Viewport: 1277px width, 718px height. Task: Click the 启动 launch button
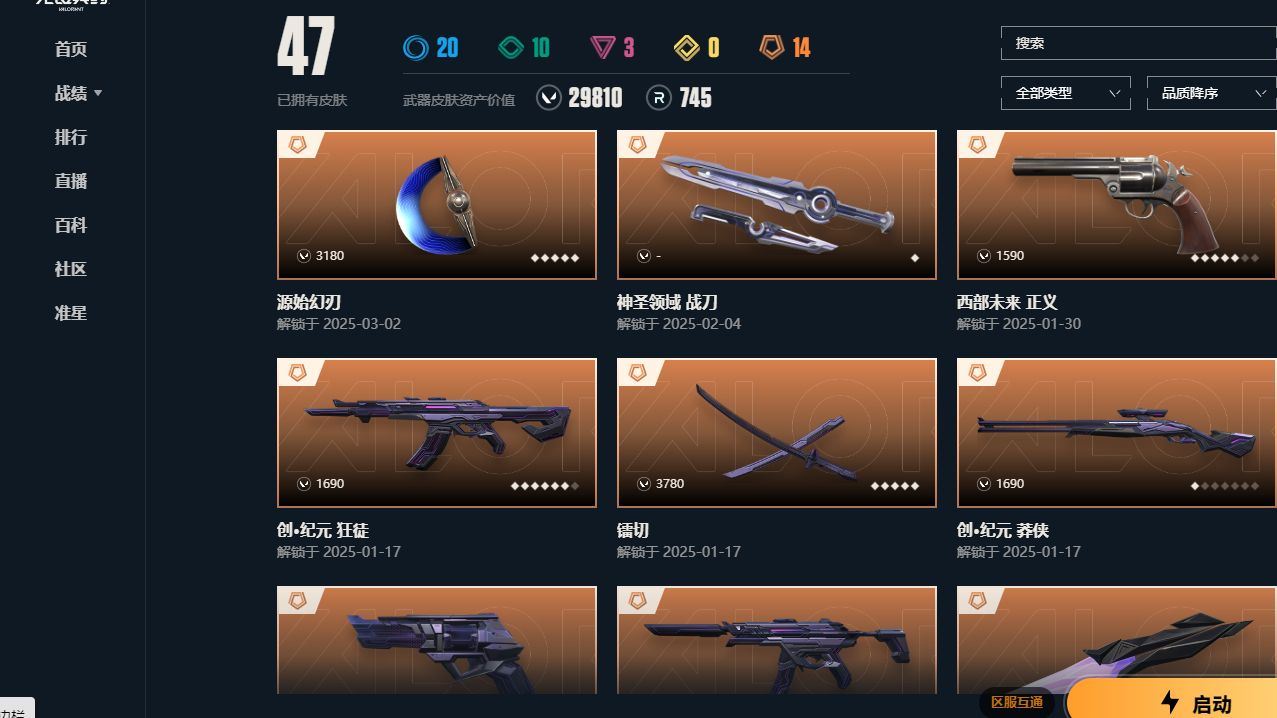(x=1172, y=700)
